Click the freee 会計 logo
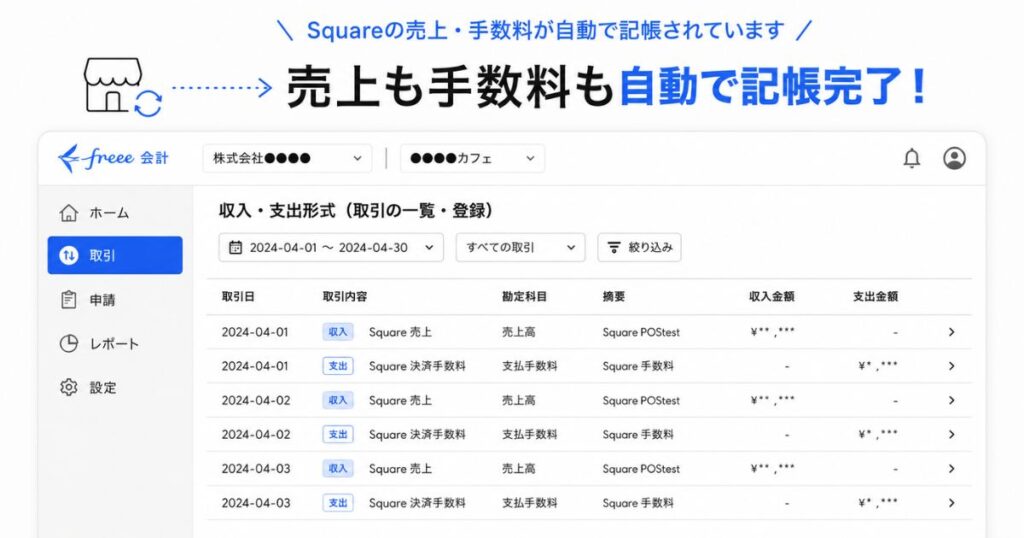 click(x=114, y=158)
